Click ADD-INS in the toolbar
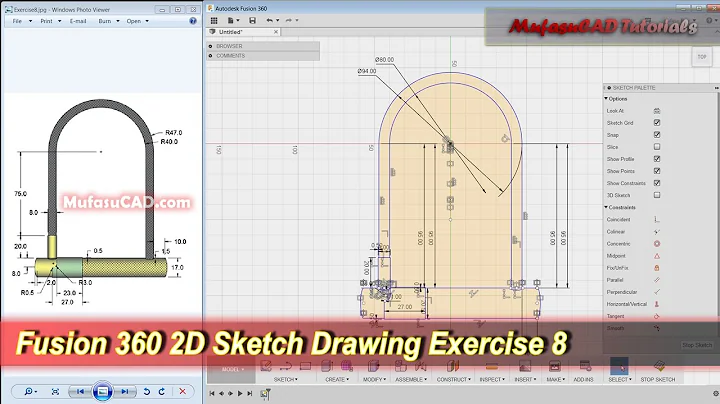 click(x=584, y=380)
